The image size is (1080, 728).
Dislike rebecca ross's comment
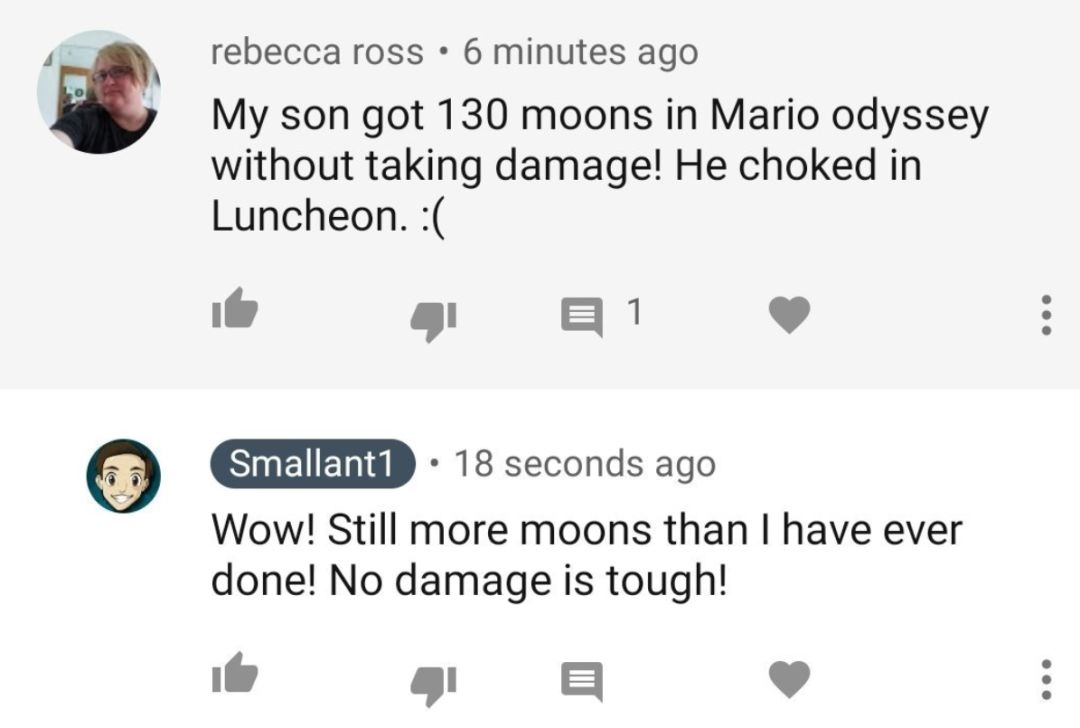(433, 320)
